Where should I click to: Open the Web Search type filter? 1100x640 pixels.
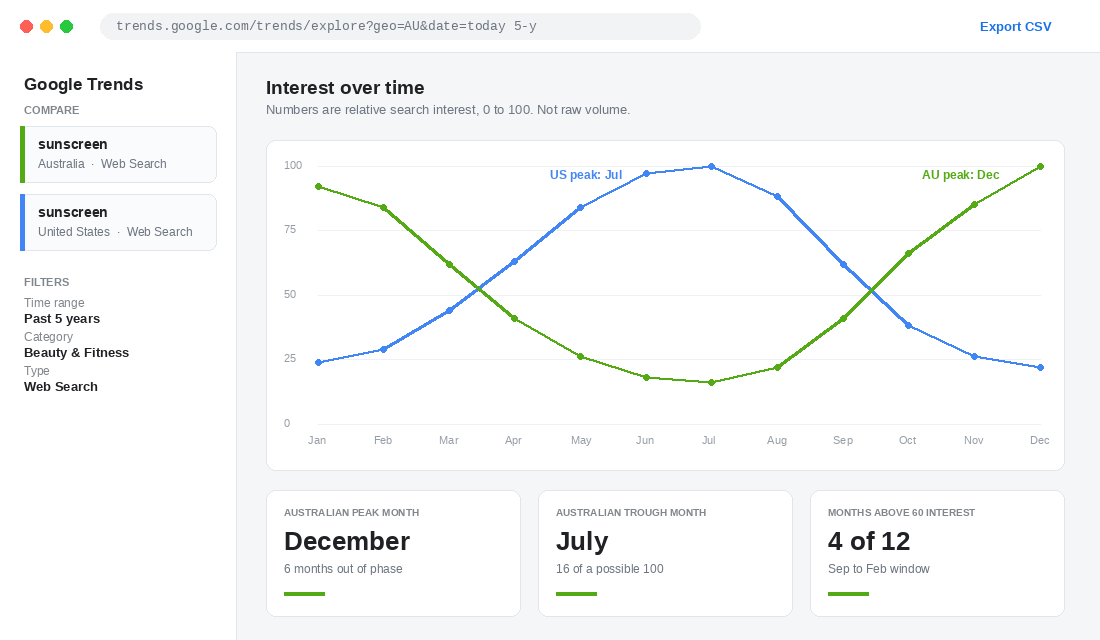[x=61, y=387]
